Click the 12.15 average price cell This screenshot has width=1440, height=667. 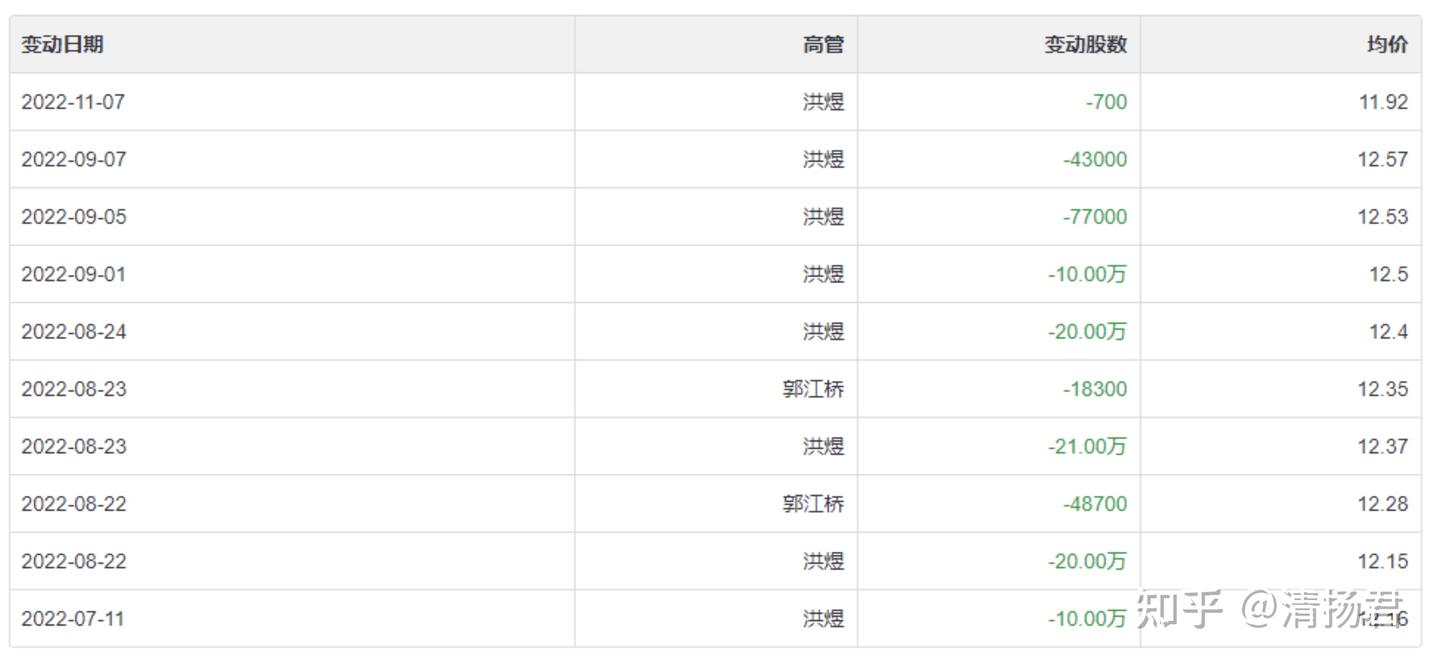1383,562
